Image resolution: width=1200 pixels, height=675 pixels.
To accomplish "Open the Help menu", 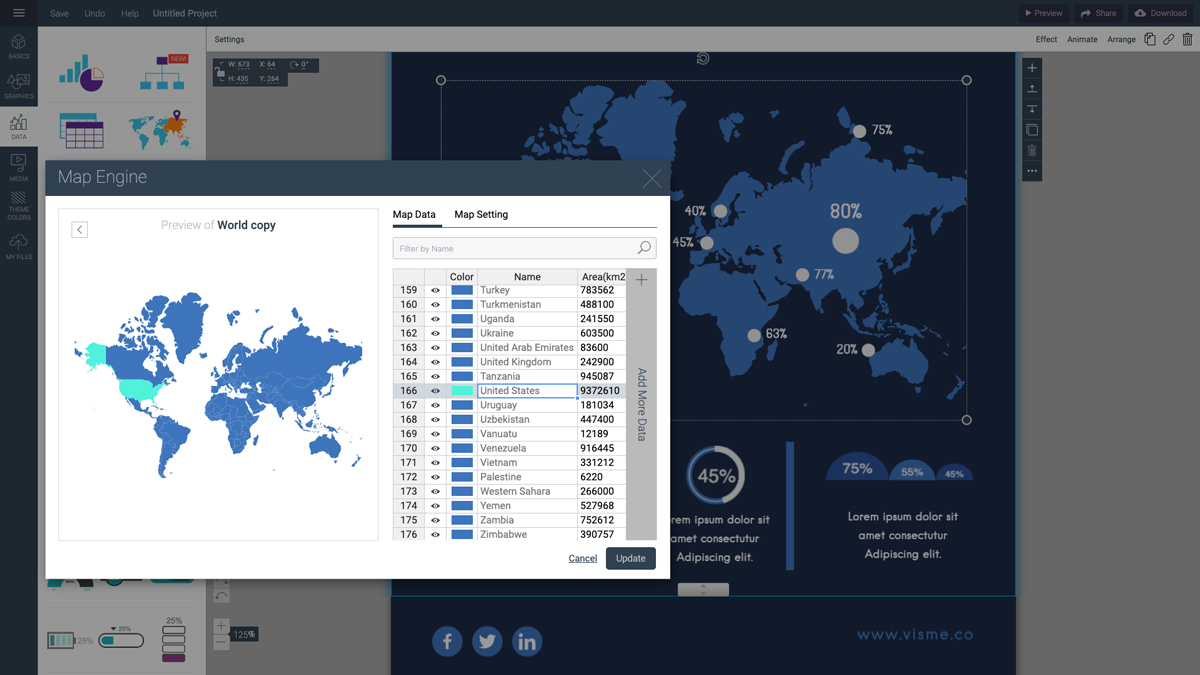I will [129, 13].
